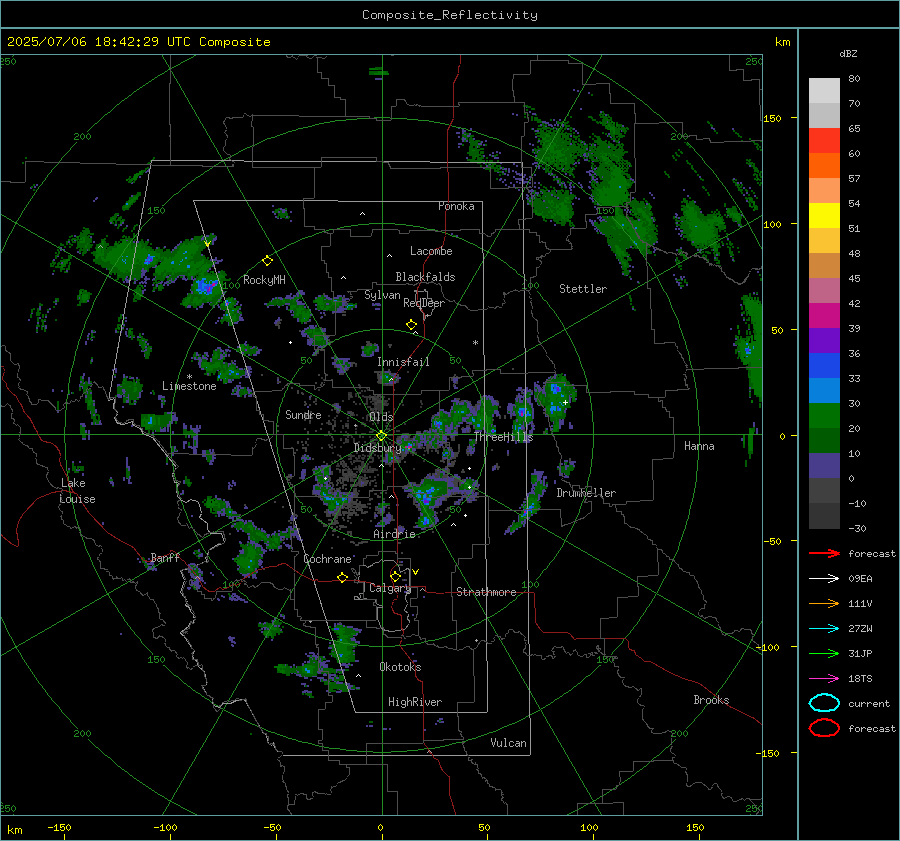Screen dimensions: 900x841
Task: Select the purple 36–39 dBZ color swatch
Action: pyautogui.click(x=824, y=341)
